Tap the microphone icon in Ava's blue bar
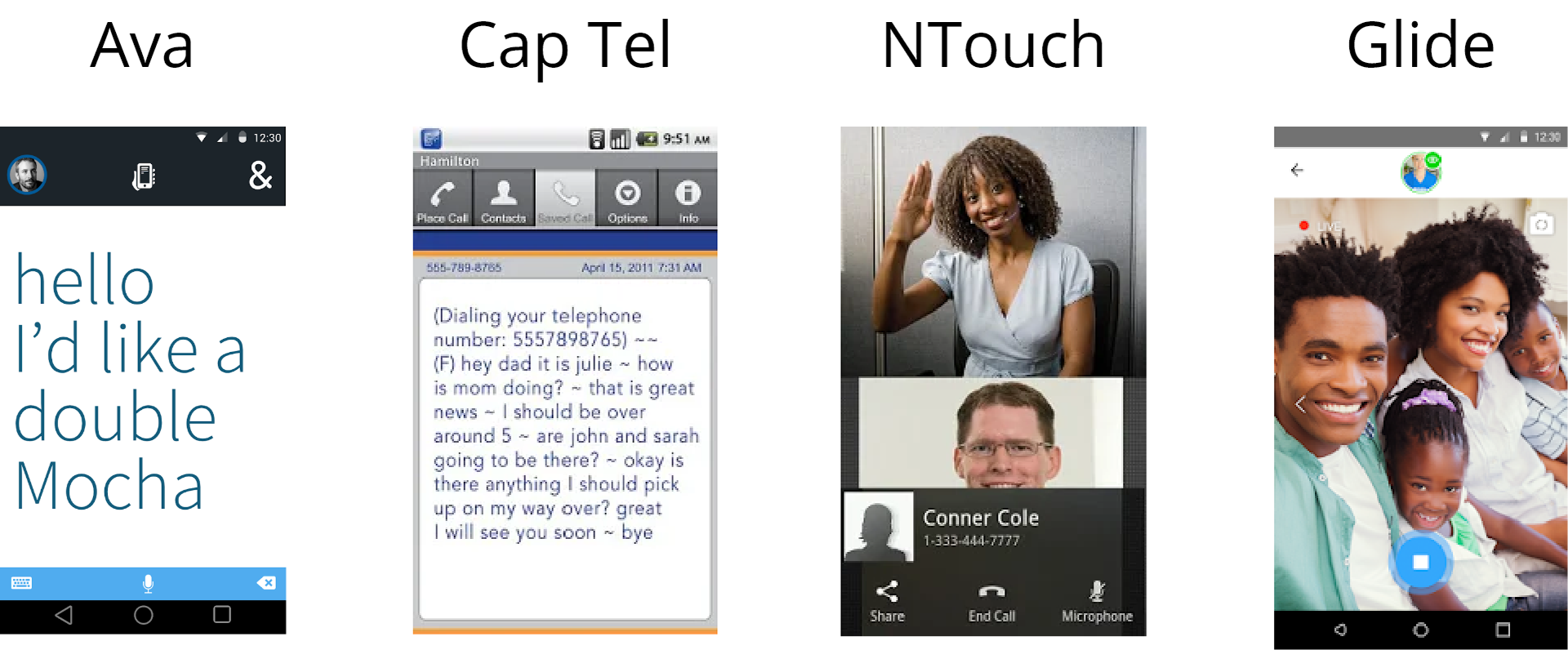 tap(148, 583)
